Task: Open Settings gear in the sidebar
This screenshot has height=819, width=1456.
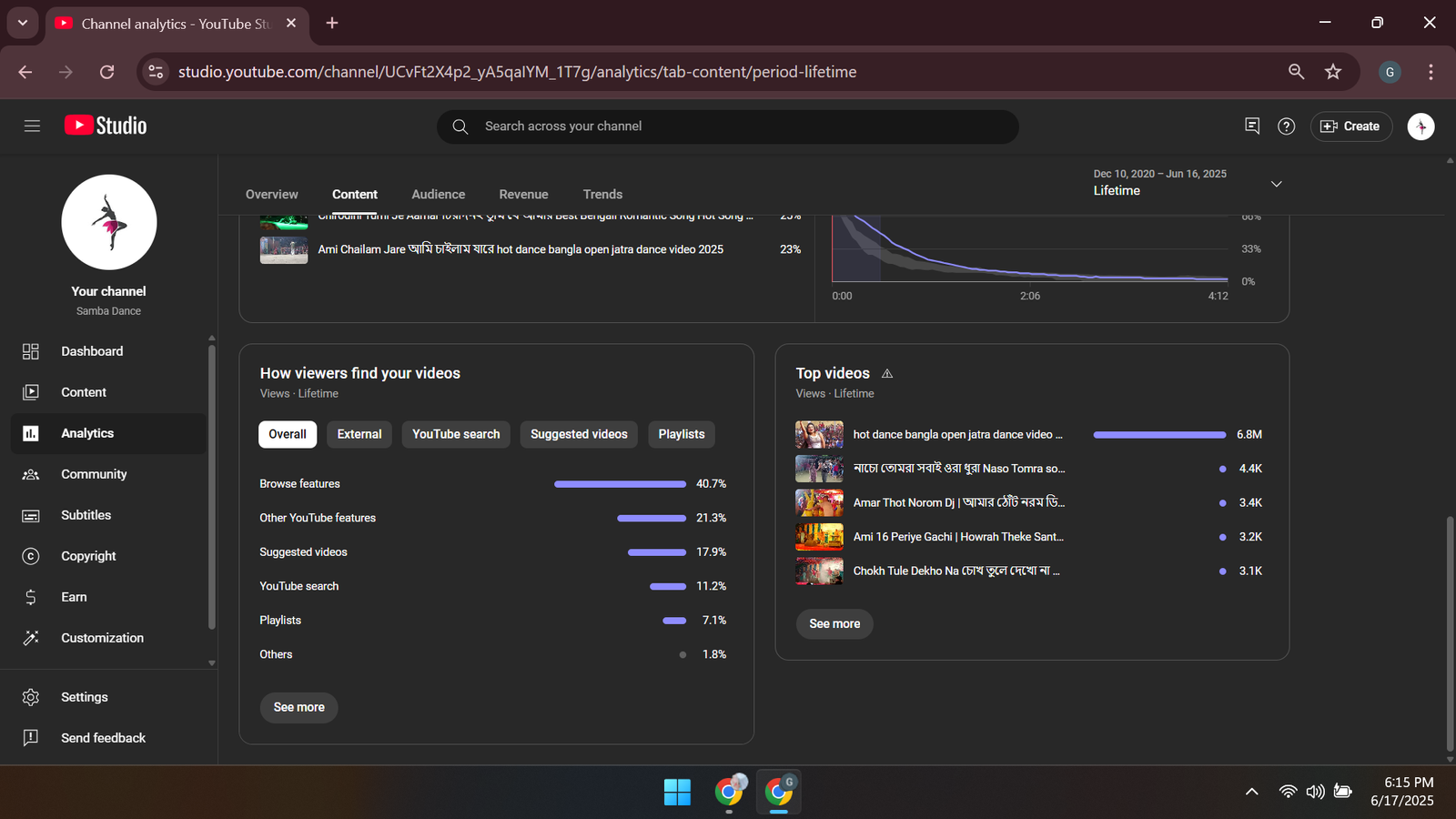Action: tap(31, 697)
